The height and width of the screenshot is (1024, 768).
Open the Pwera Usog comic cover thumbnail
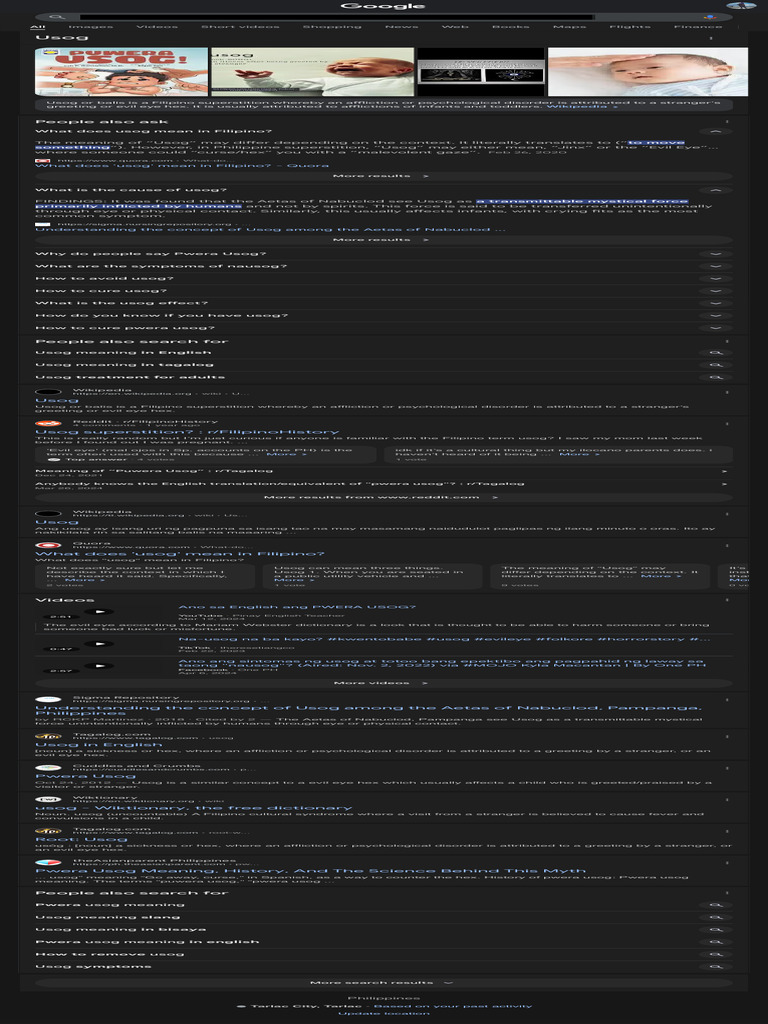[x=121, y=71]
